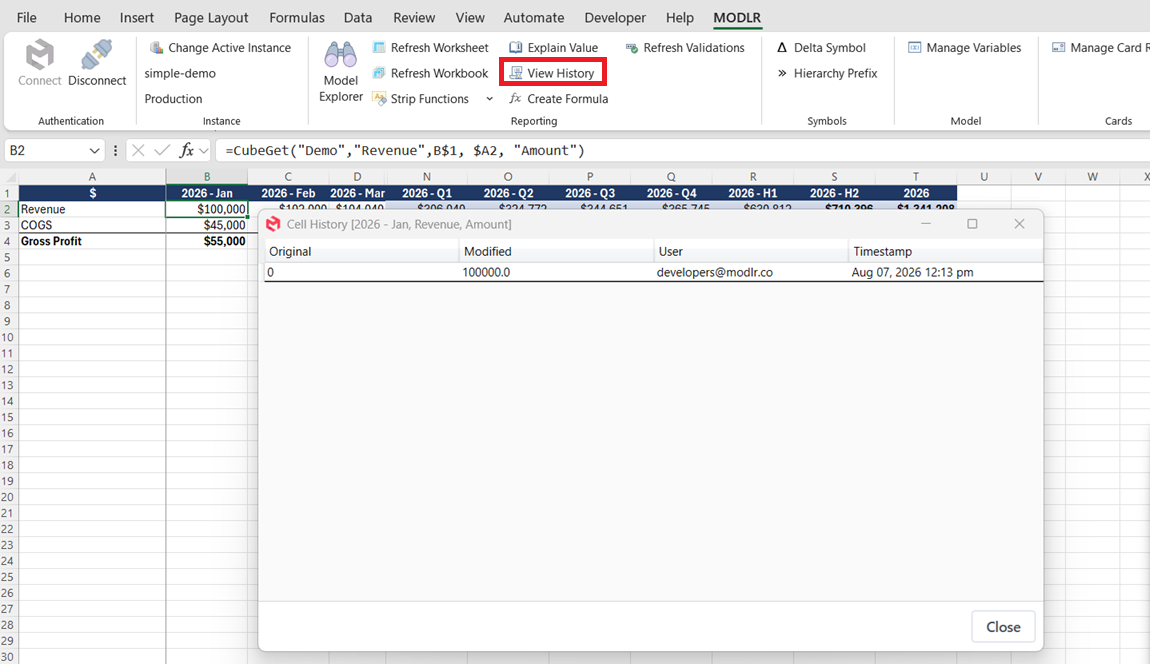Open Model Explorer binoculars icon
Viewport: 1150px width, 665px height.
pos(340,55)
